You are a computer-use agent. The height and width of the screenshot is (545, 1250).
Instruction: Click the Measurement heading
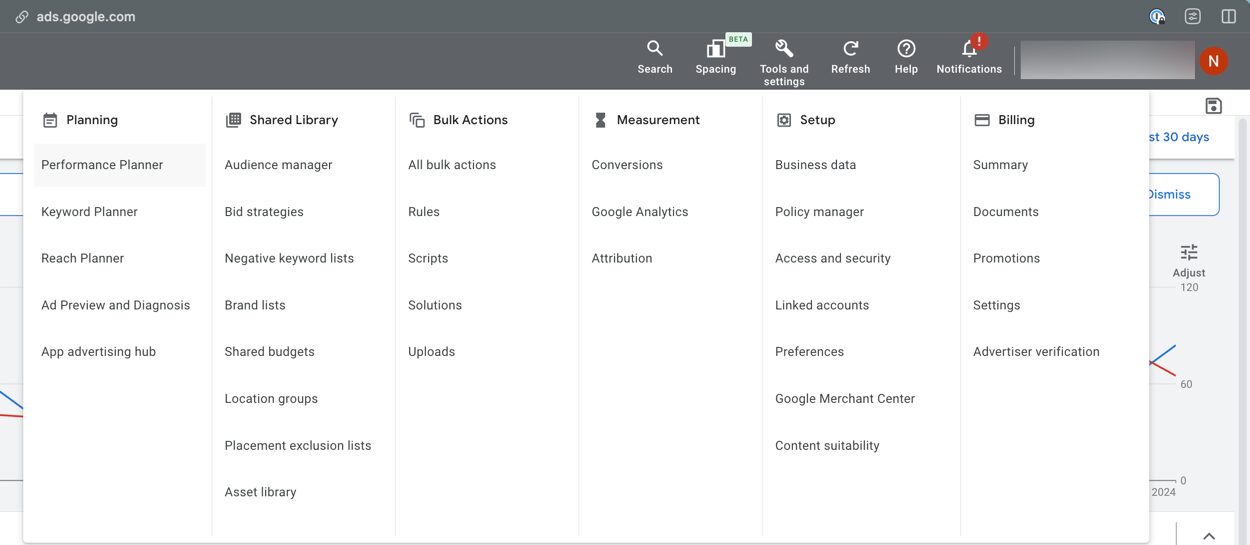pyautogui.click(x=658, y=120)
